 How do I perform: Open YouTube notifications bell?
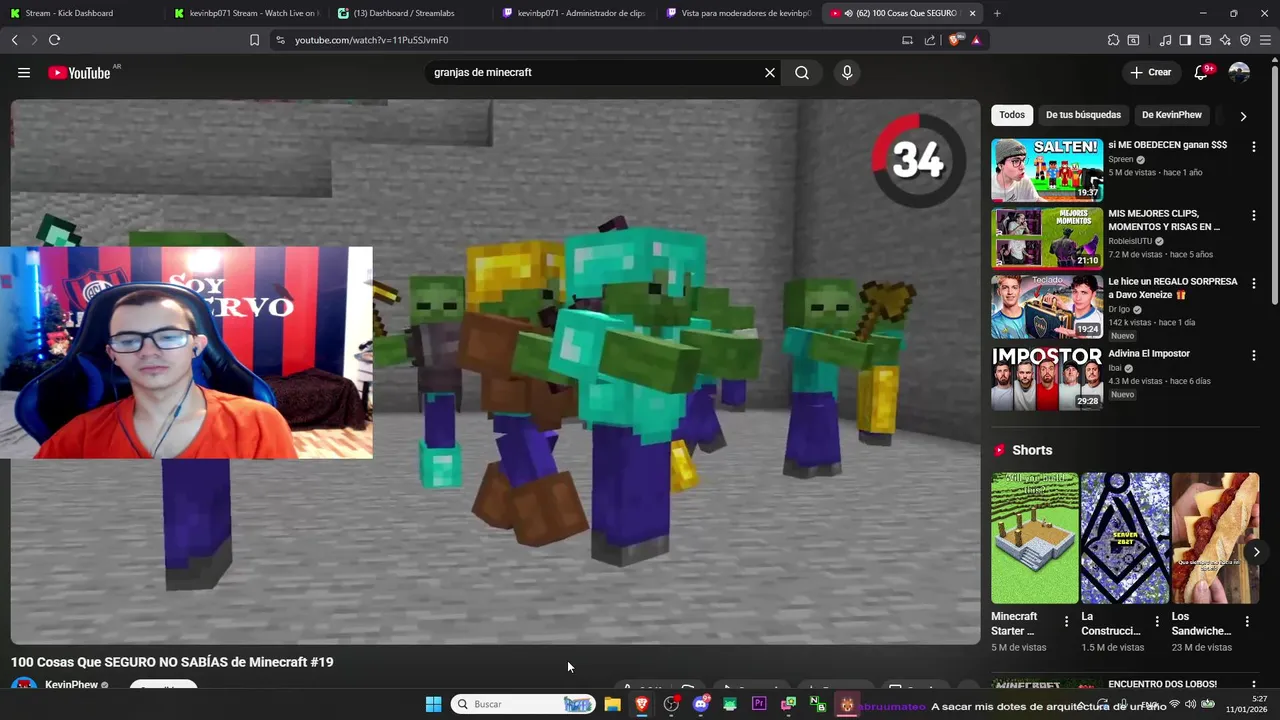pos(1202,73)
